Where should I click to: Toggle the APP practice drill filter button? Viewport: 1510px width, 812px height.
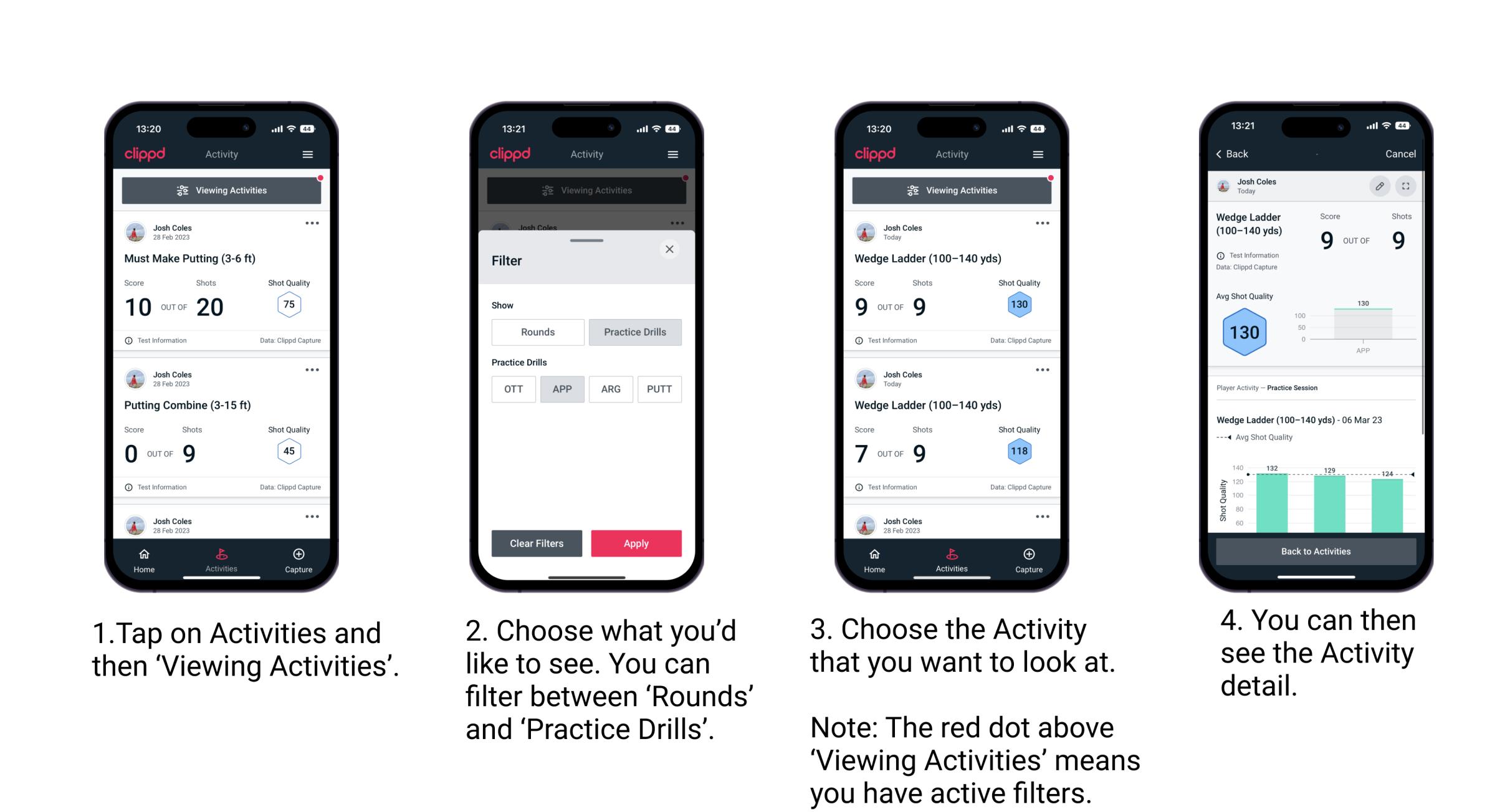tap(561, 388)
